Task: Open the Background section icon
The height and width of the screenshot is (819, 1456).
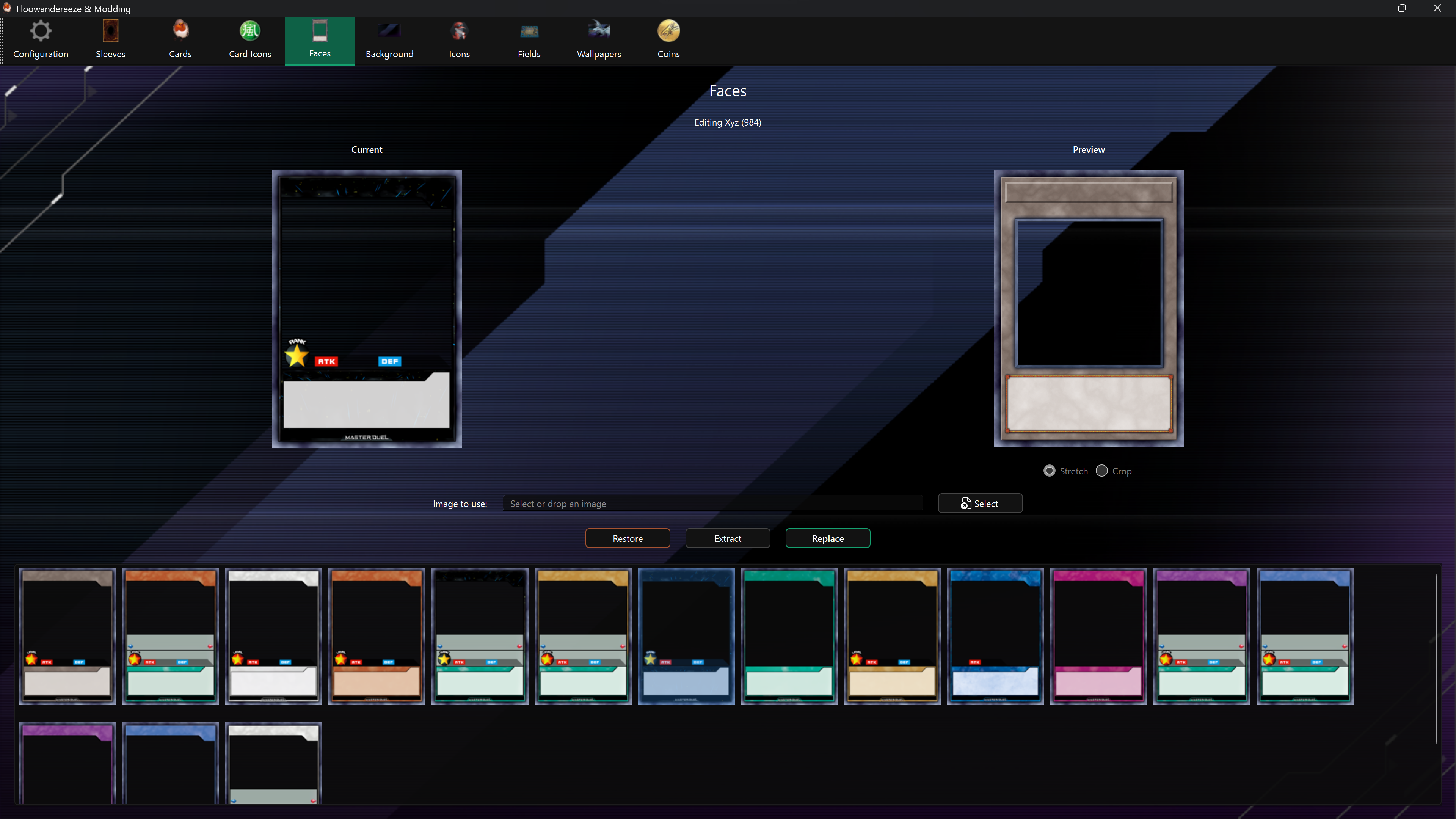Action: coord(389,31)
